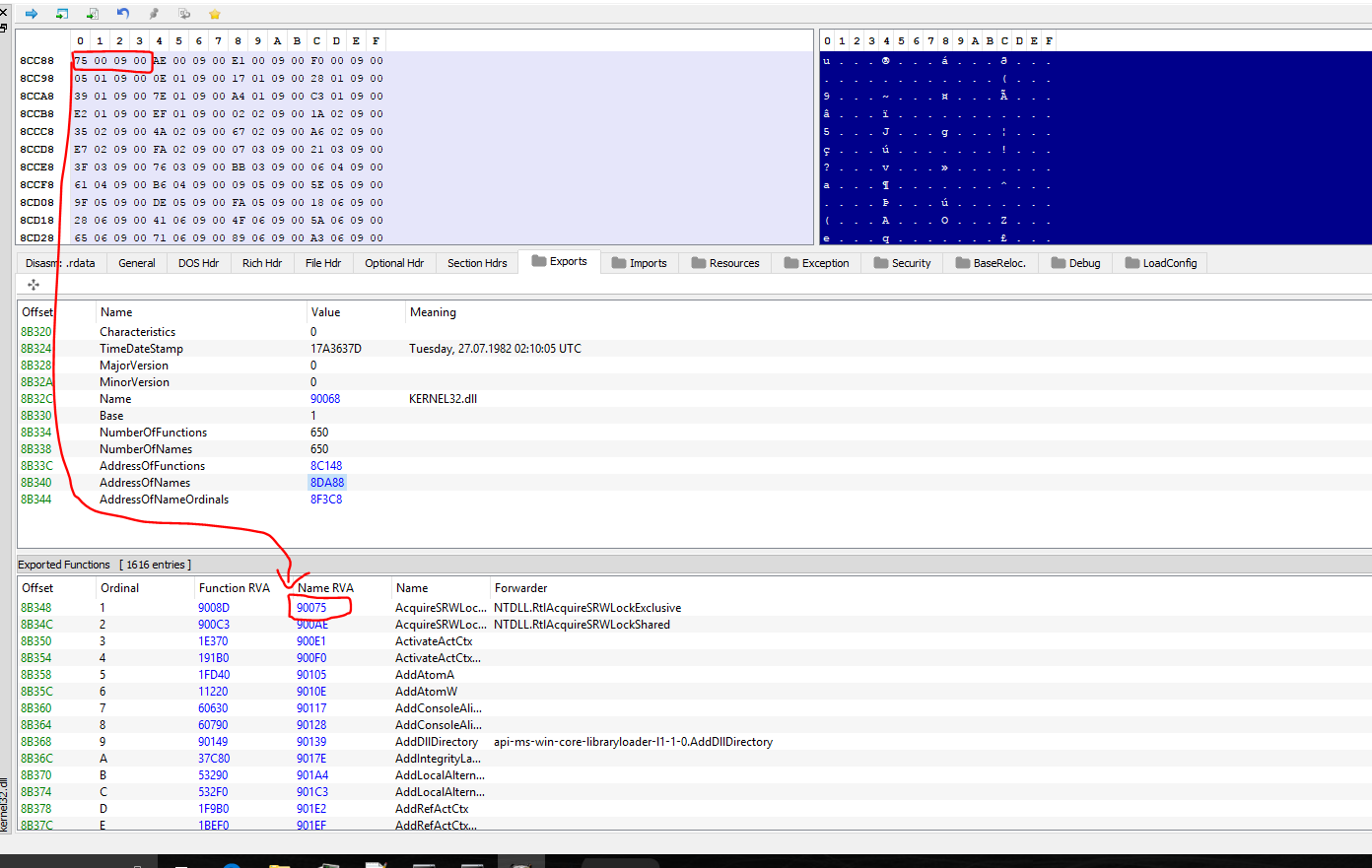The width and height of the screenshot is (1372, 868).
Task: Show the Optional Hdr tab
Action: 394,263
